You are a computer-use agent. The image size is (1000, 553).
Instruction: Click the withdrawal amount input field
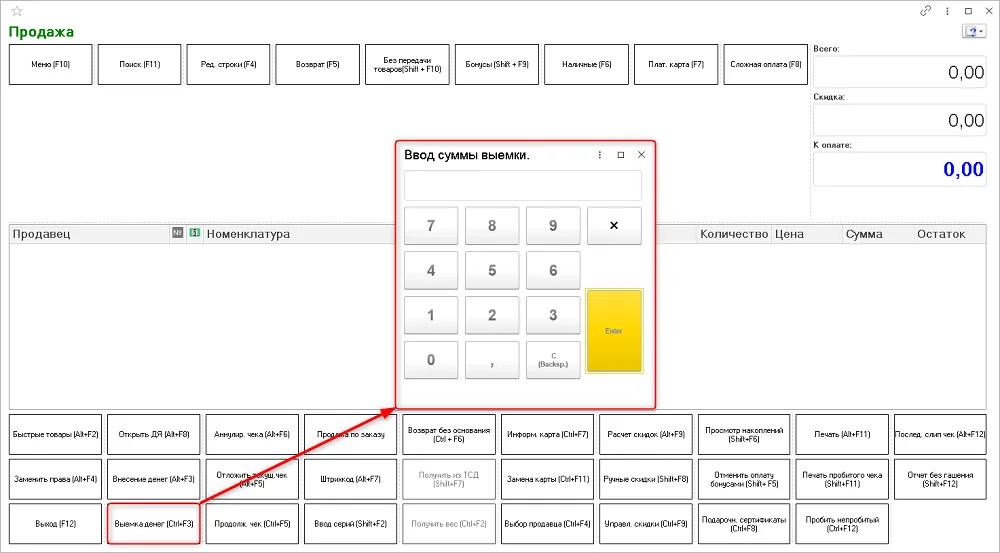[523, 186]
